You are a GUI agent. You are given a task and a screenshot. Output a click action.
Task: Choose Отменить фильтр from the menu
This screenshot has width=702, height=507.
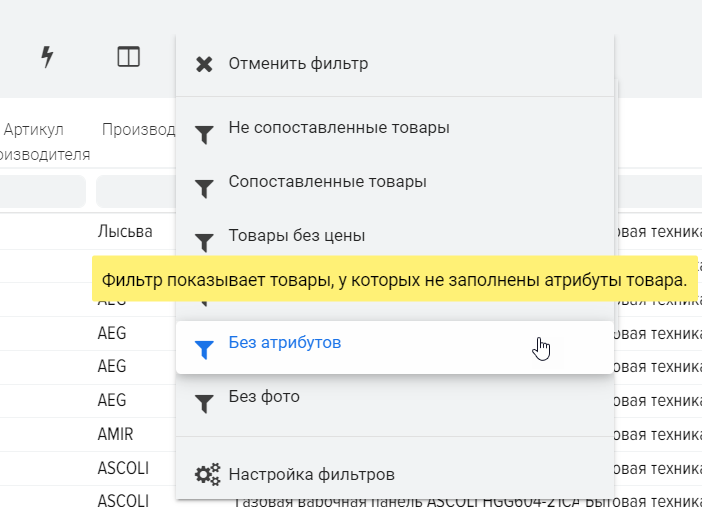298,64
